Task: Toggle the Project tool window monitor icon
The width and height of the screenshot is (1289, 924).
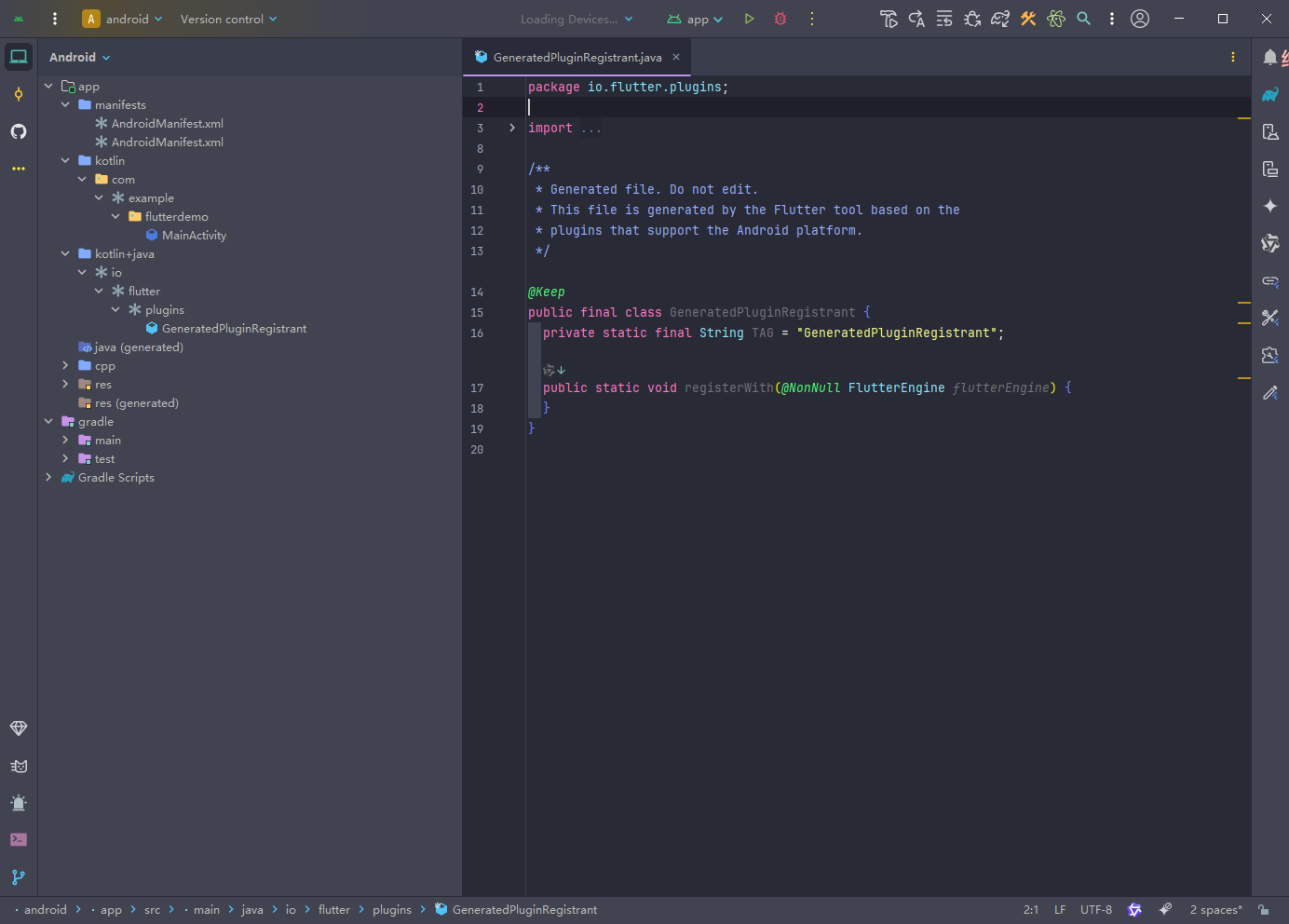Action: (19, 57)
